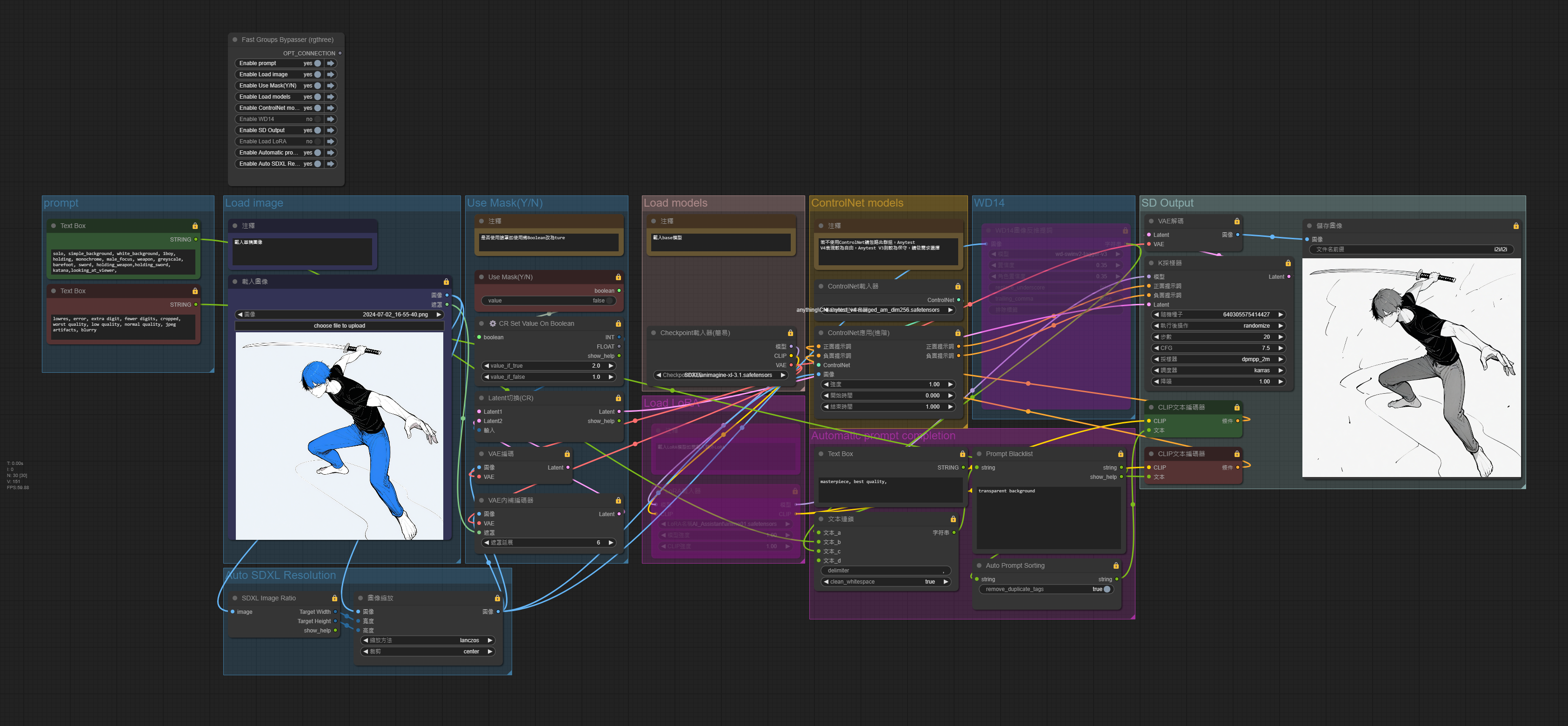Click the lock icon on the K採樣器 node
The image size is (1568, 726).
(1288, 263)
